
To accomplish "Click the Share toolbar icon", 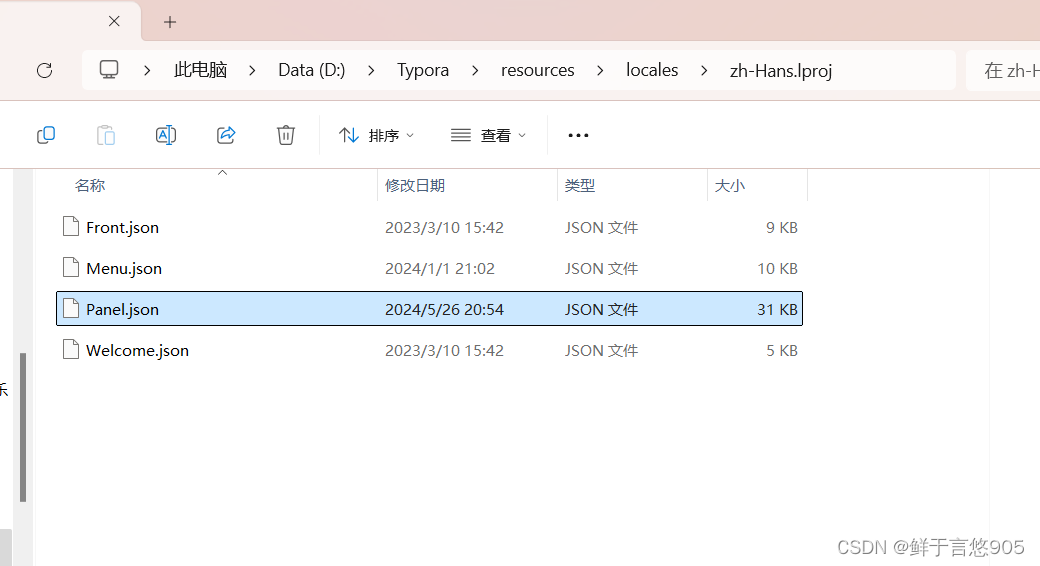I will (x=226, y=135).
